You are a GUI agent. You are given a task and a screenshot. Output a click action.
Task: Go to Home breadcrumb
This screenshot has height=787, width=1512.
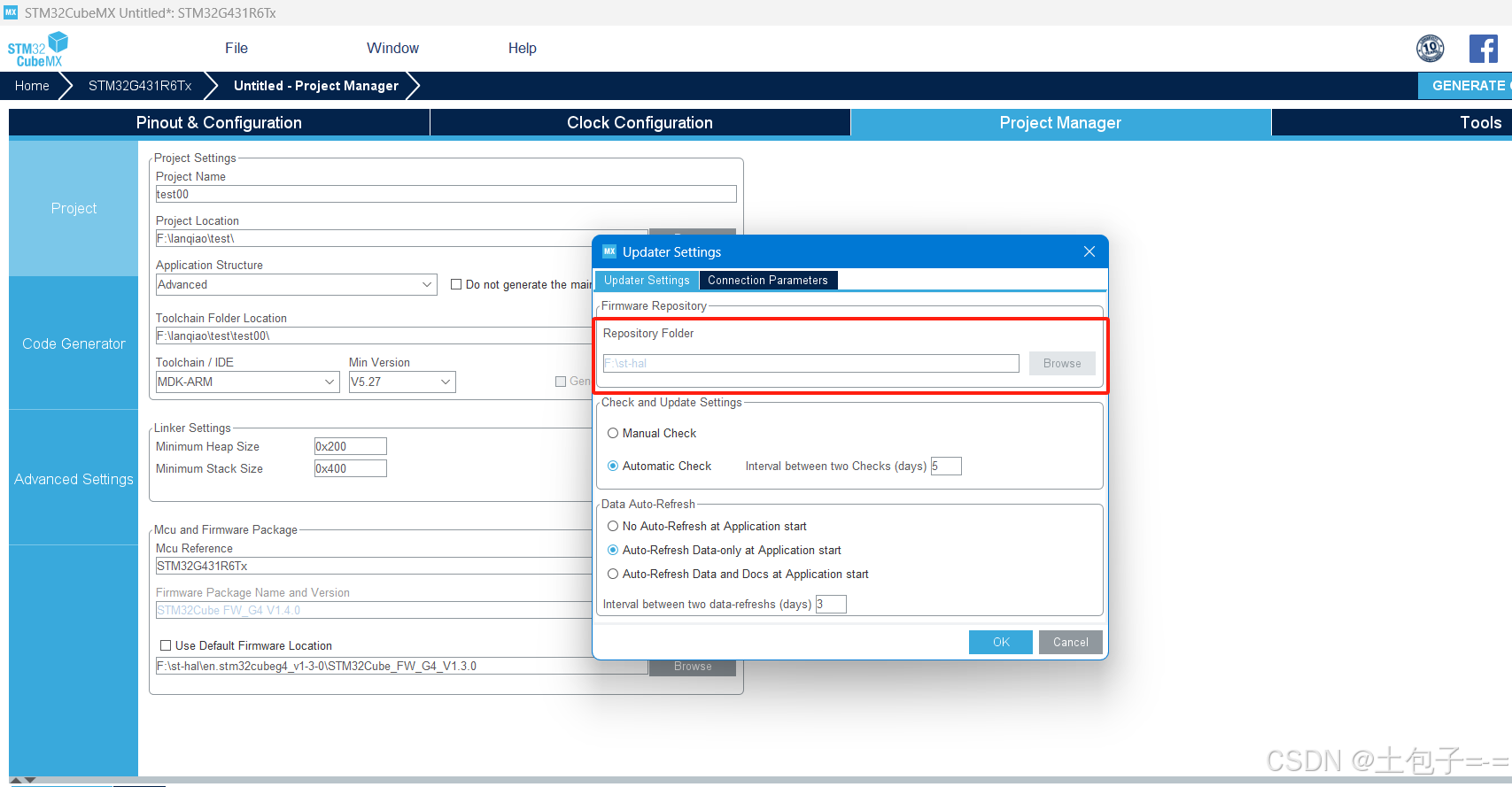[32, 86]
